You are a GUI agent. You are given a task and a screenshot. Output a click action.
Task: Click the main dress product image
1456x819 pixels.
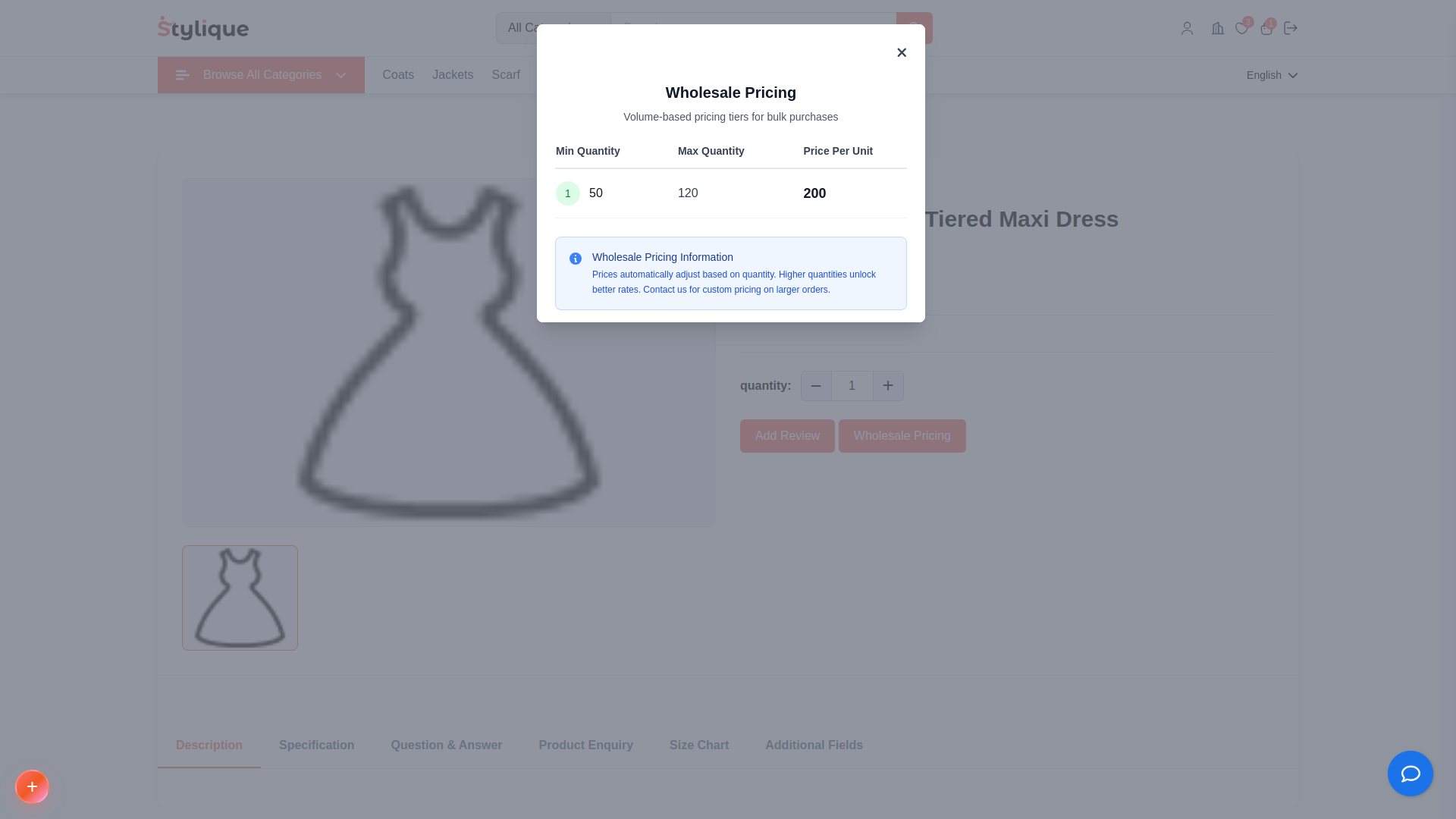coord(448,353)
